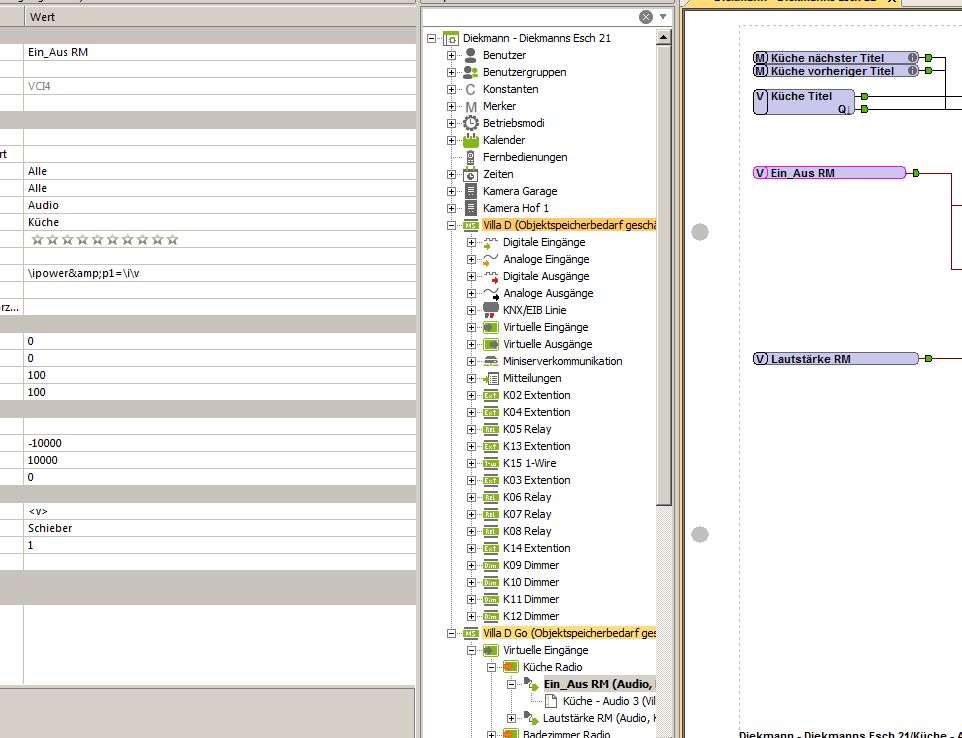The width and height of the screenshot is (962, 738).
Task: Edit the -10000 minimum value field
Action: [x=220, y=443]
